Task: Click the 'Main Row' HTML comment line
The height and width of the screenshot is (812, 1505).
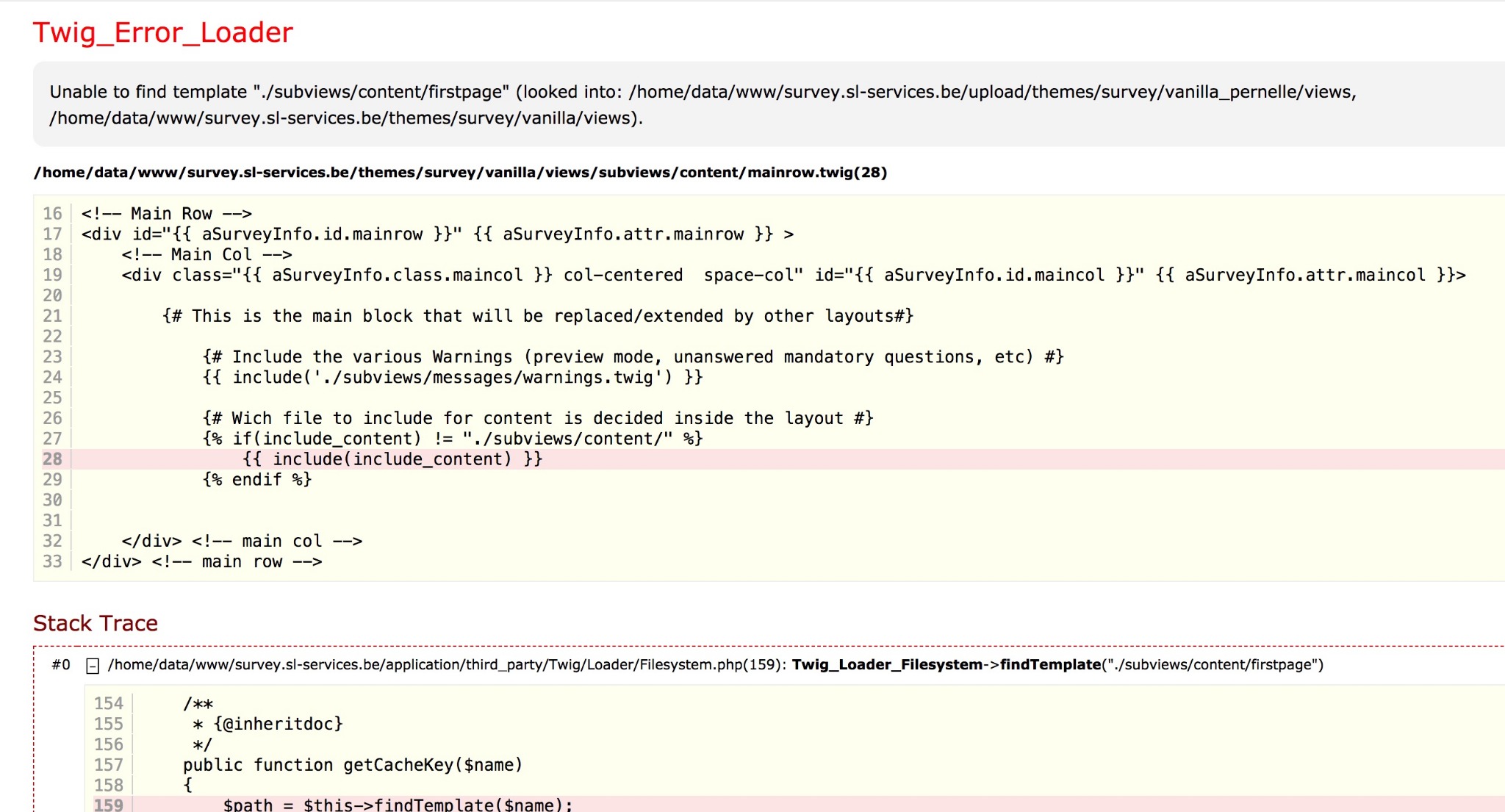Action: (x=167, y=213)
